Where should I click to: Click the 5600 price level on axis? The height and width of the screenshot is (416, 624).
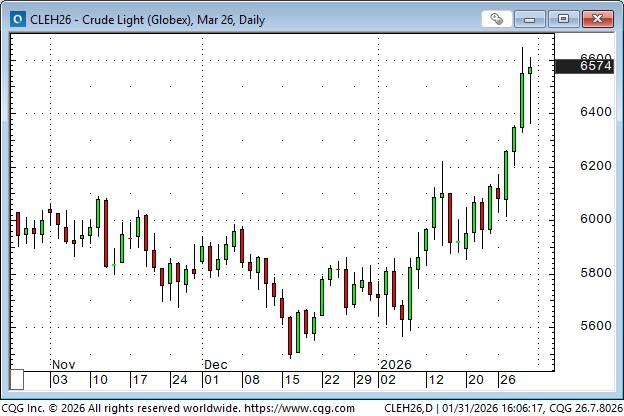pyautogui.click(x=597, y=326)
